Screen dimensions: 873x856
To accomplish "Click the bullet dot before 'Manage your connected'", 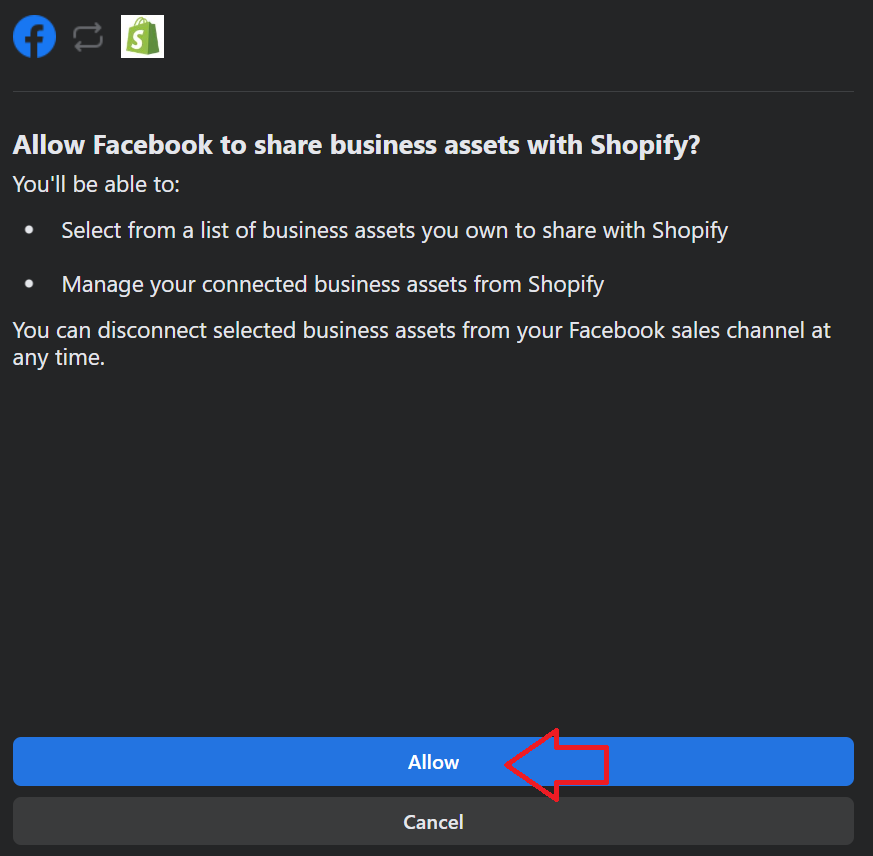I will click(29, 284).
